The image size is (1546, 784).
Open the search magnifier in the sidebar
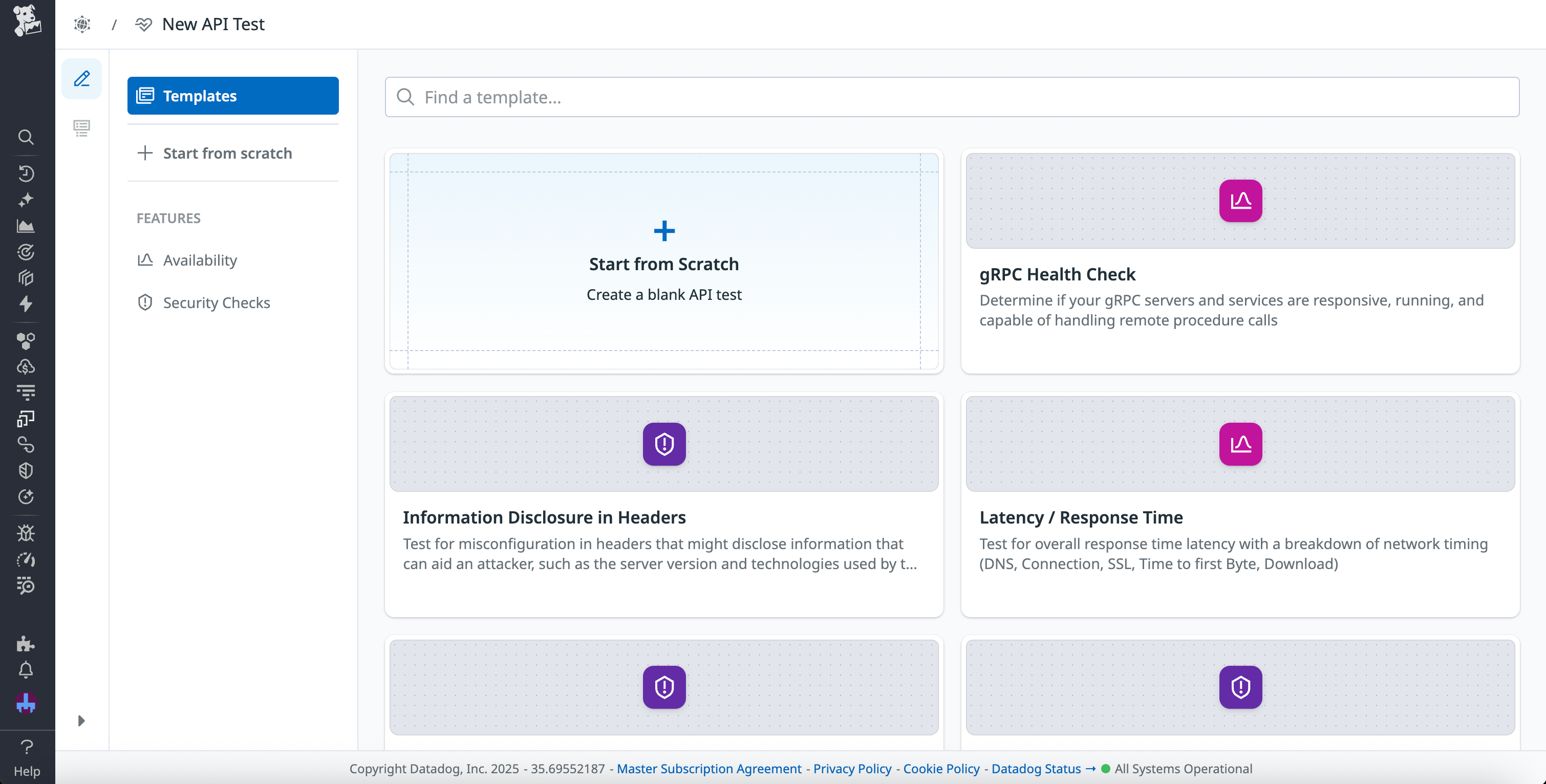pos(27,137)
